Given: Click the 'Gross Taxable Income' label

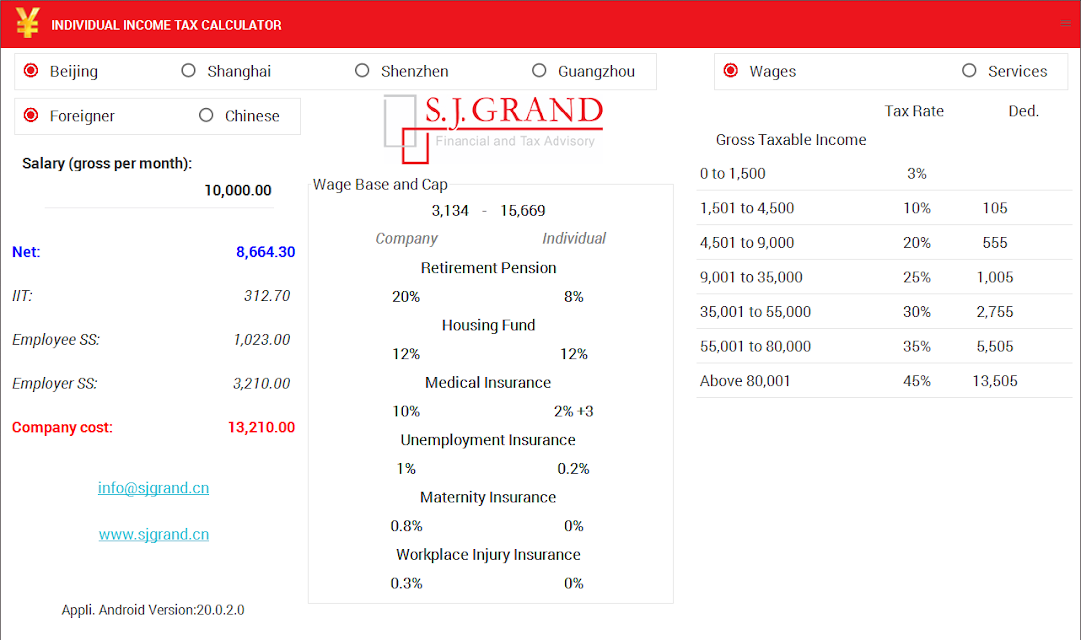Looking at the screenshot, I should [791, 140].
